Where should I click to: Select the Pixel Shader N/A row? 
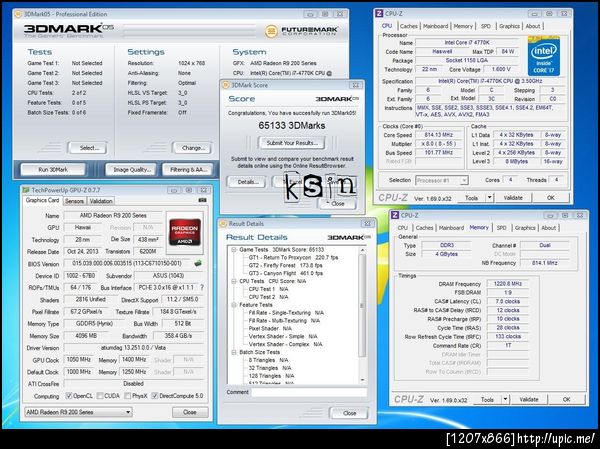(270, 328)
